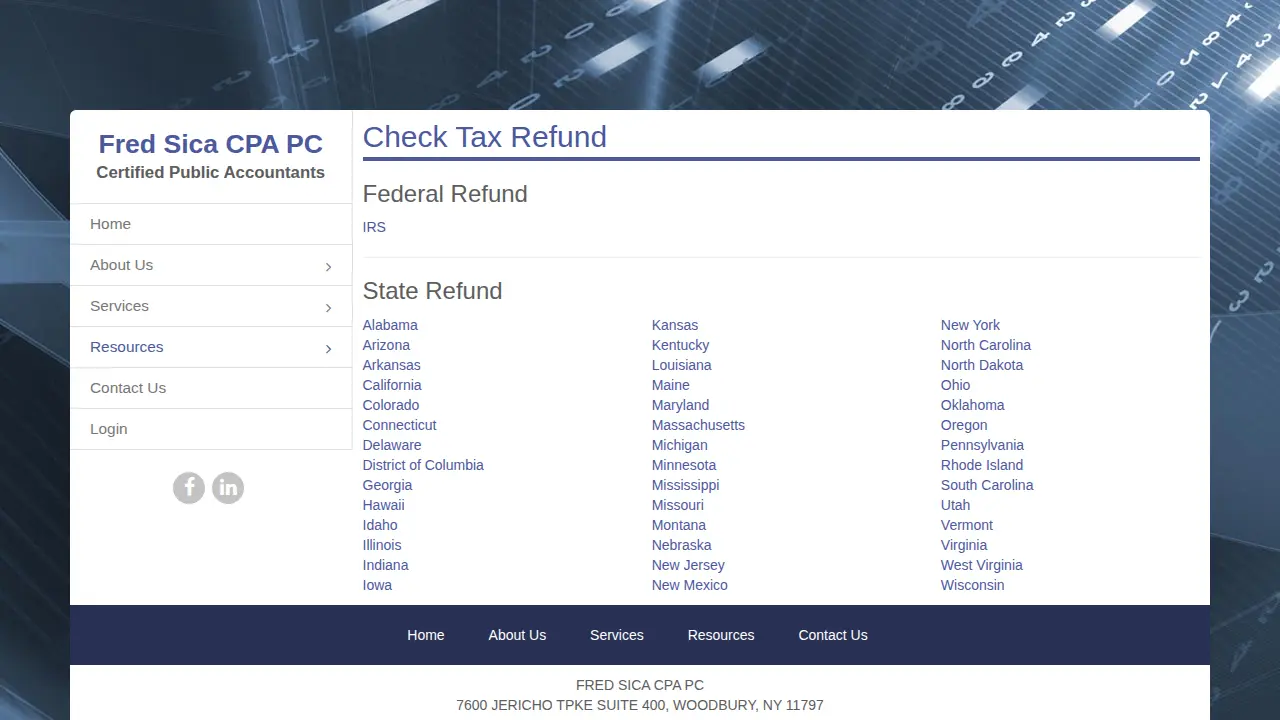Screen dimensions: 1280x720
Task: Open the Georgia state refund link
Action: 388,485
